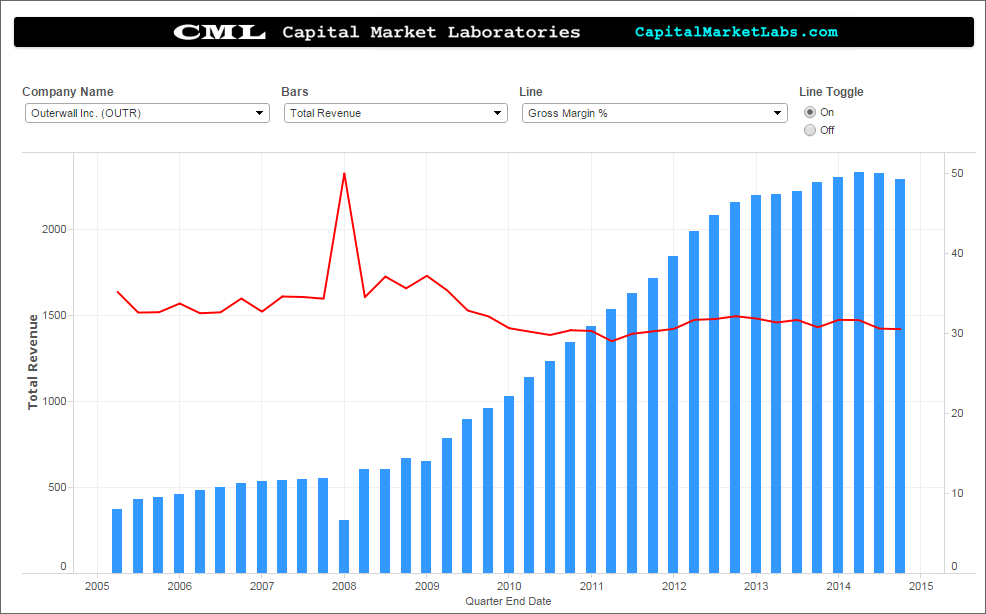
Task: Click the 1500 tick on the revenue axis
Action: click(x=54, y=315)
